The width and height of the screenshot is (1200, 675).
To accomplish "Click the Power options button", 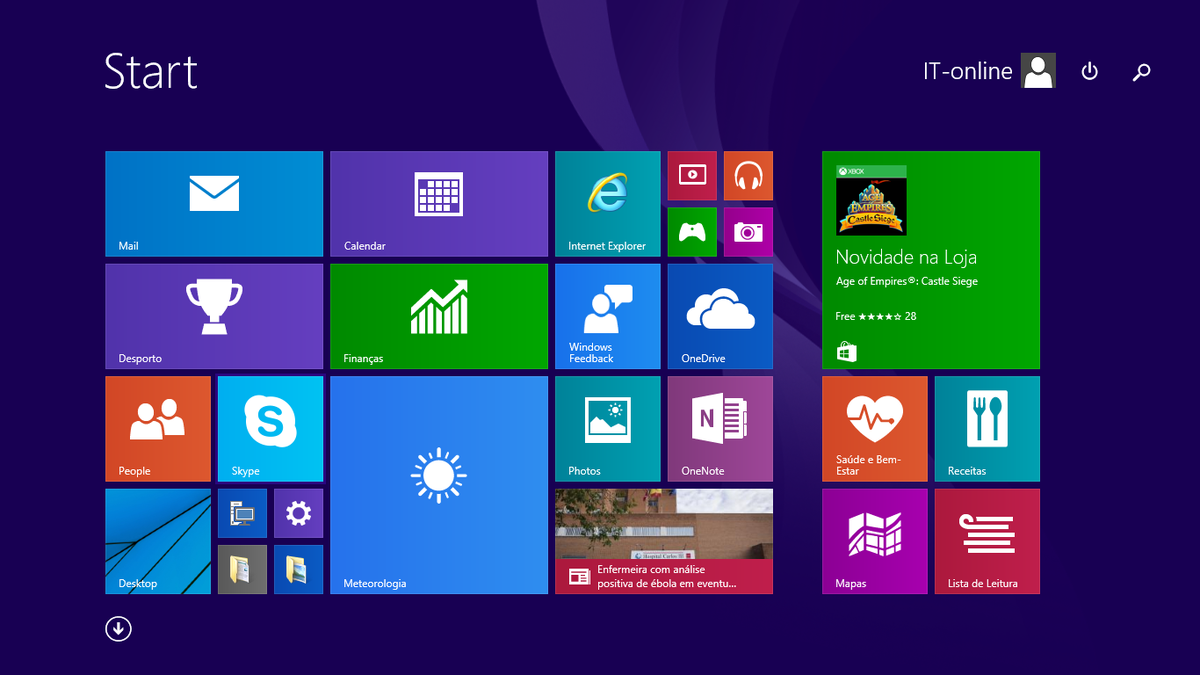I will (x=1090, y=72).
